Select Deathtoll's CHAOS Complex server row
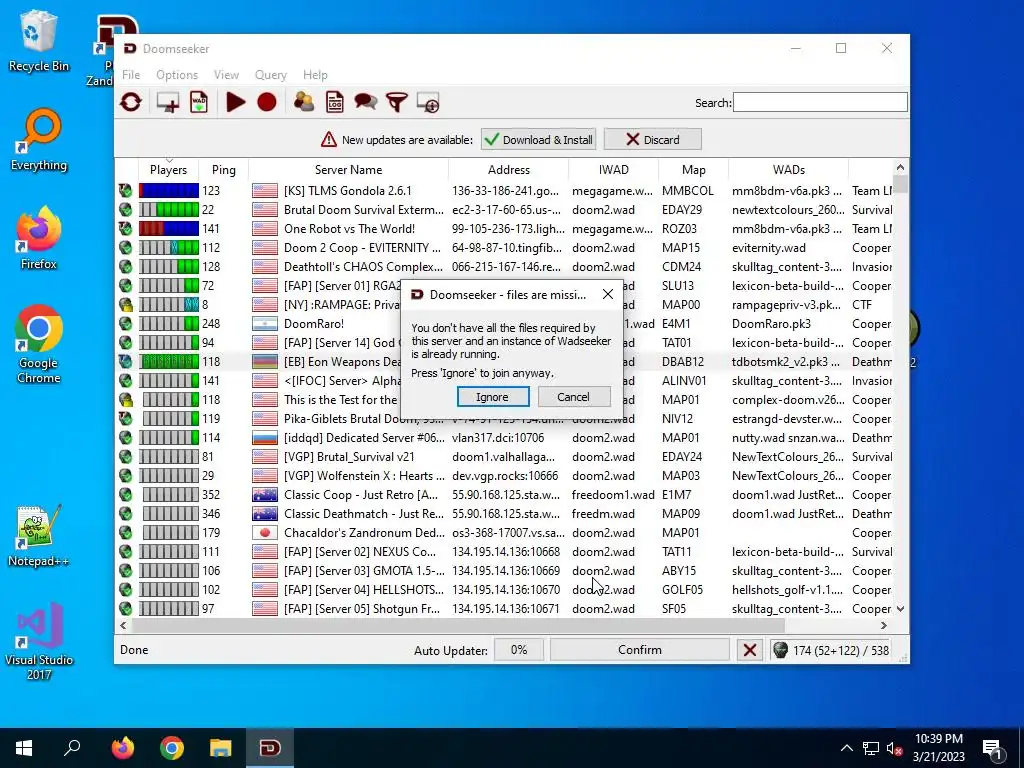1024x768 pixels. (504, 266)
